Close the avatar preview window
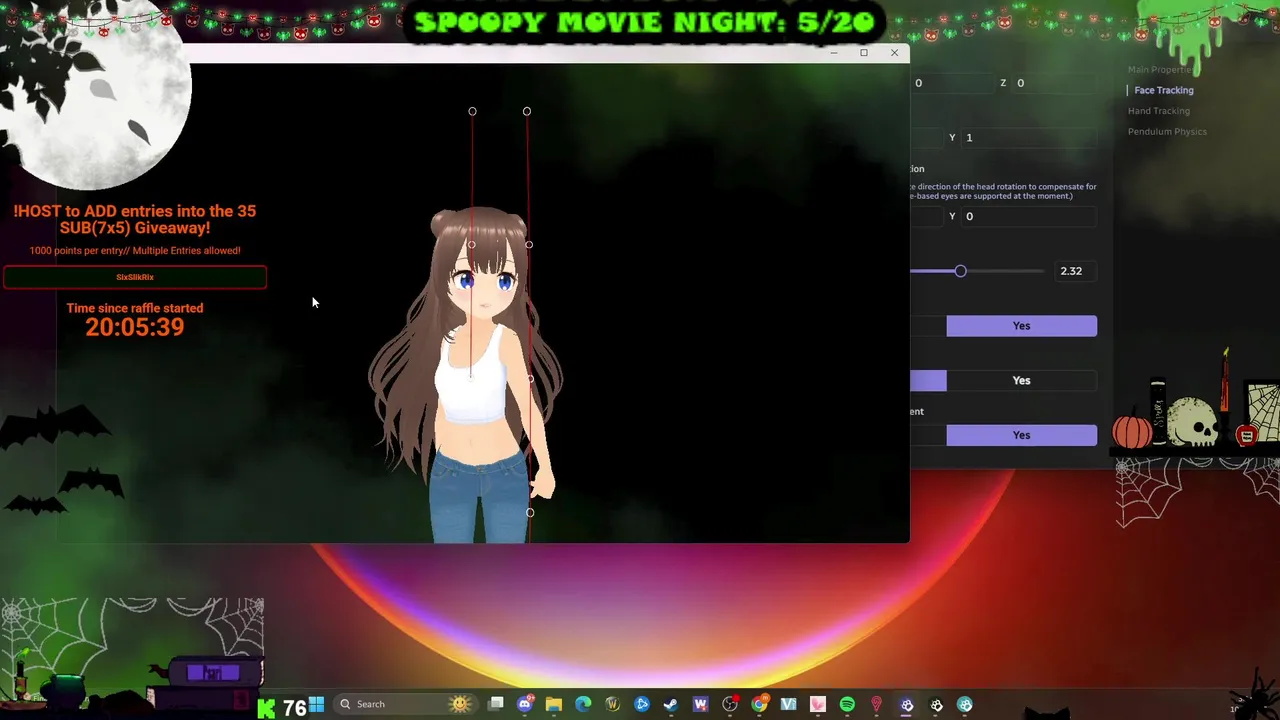Screen dimensions: 1280x720 pos(894,53)
